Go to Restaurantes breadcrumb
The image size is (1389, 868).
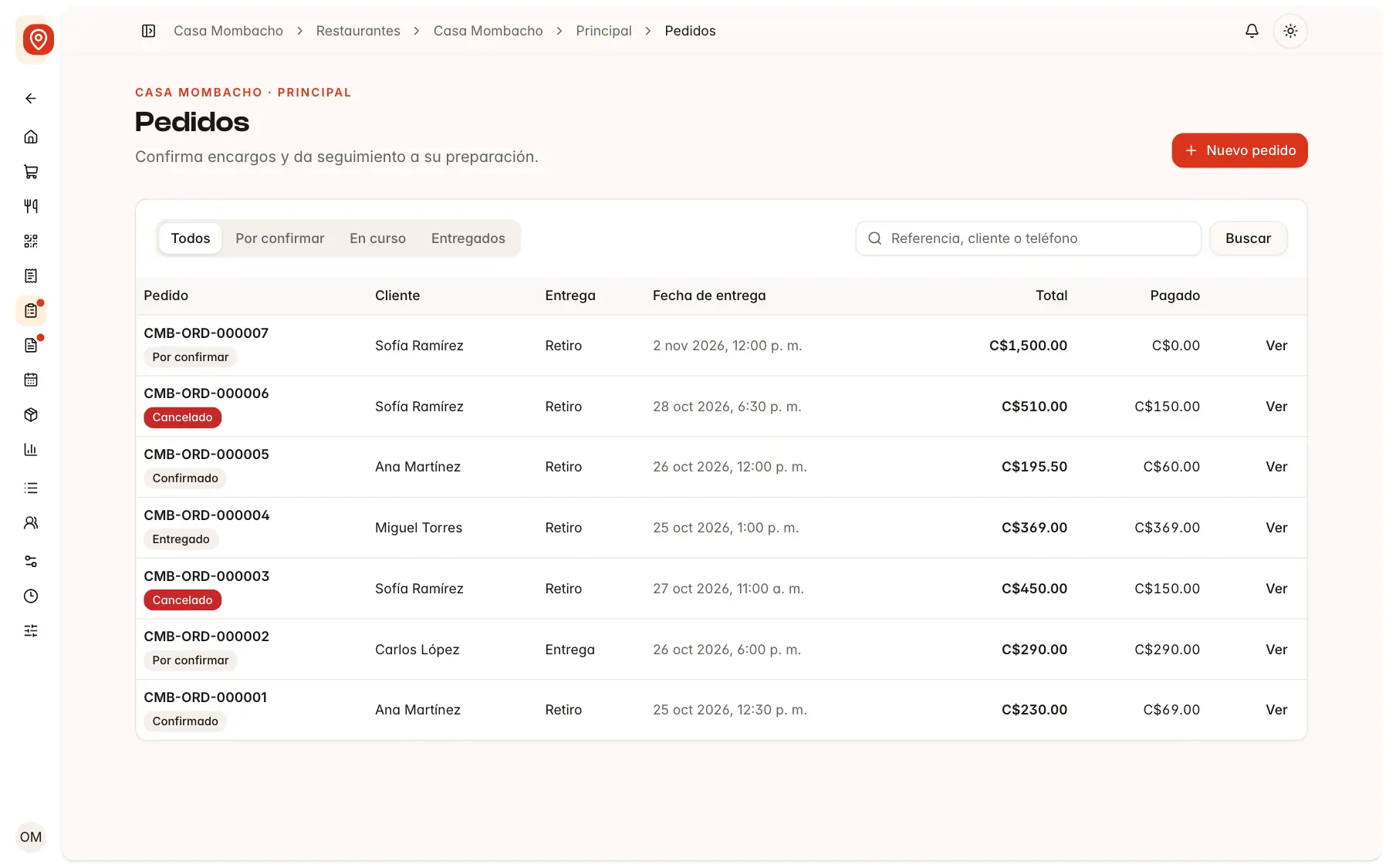tap(358, 31)
